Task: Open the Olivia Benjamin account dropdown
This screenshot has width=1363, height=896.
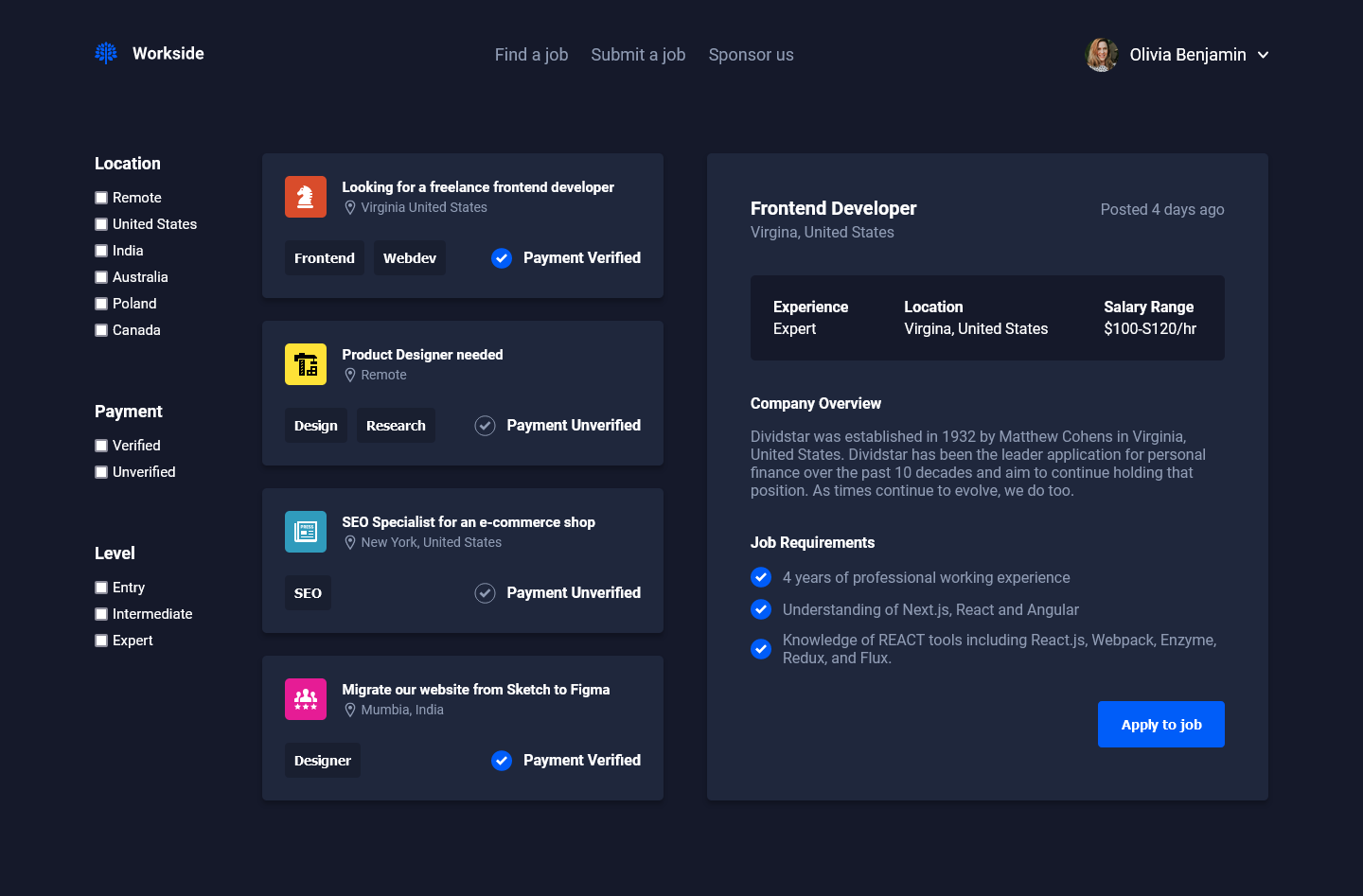Action: pyautogui.click(x=1264, y=55)
